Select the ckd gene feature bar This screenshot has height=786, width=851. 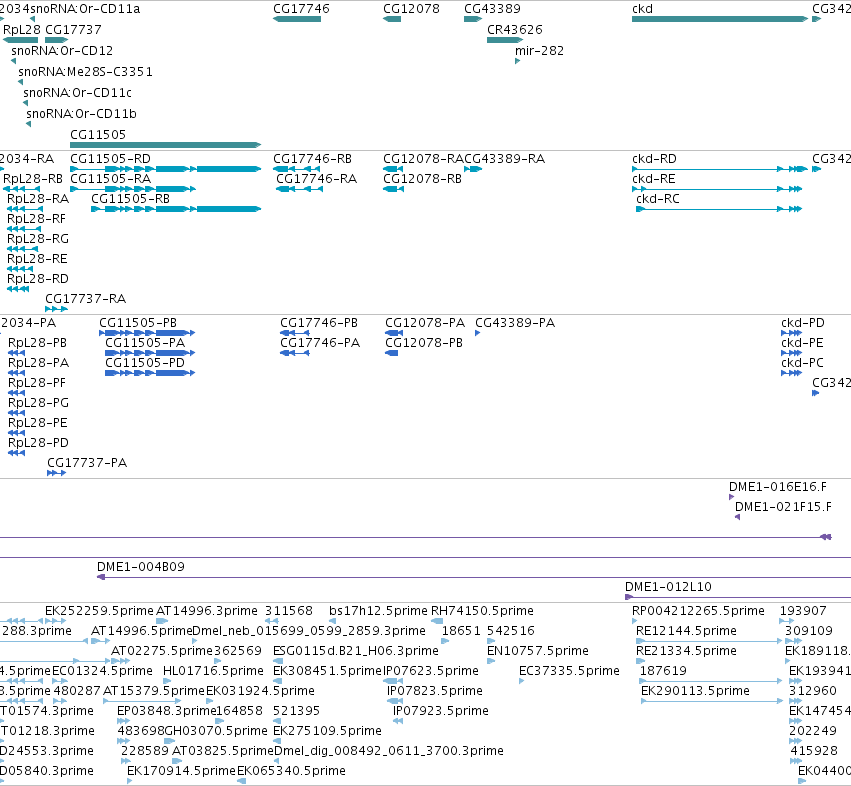[720, 19]
